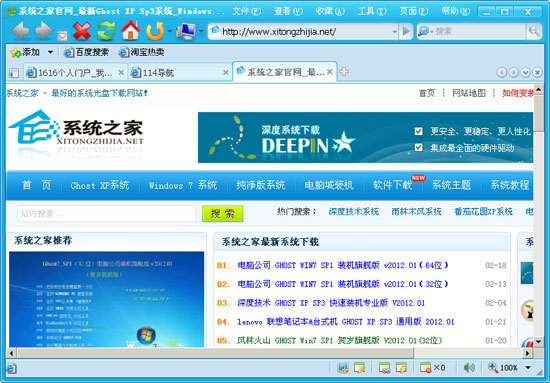
Task: Open the 查看 menu
Action: tap(288, 11)
